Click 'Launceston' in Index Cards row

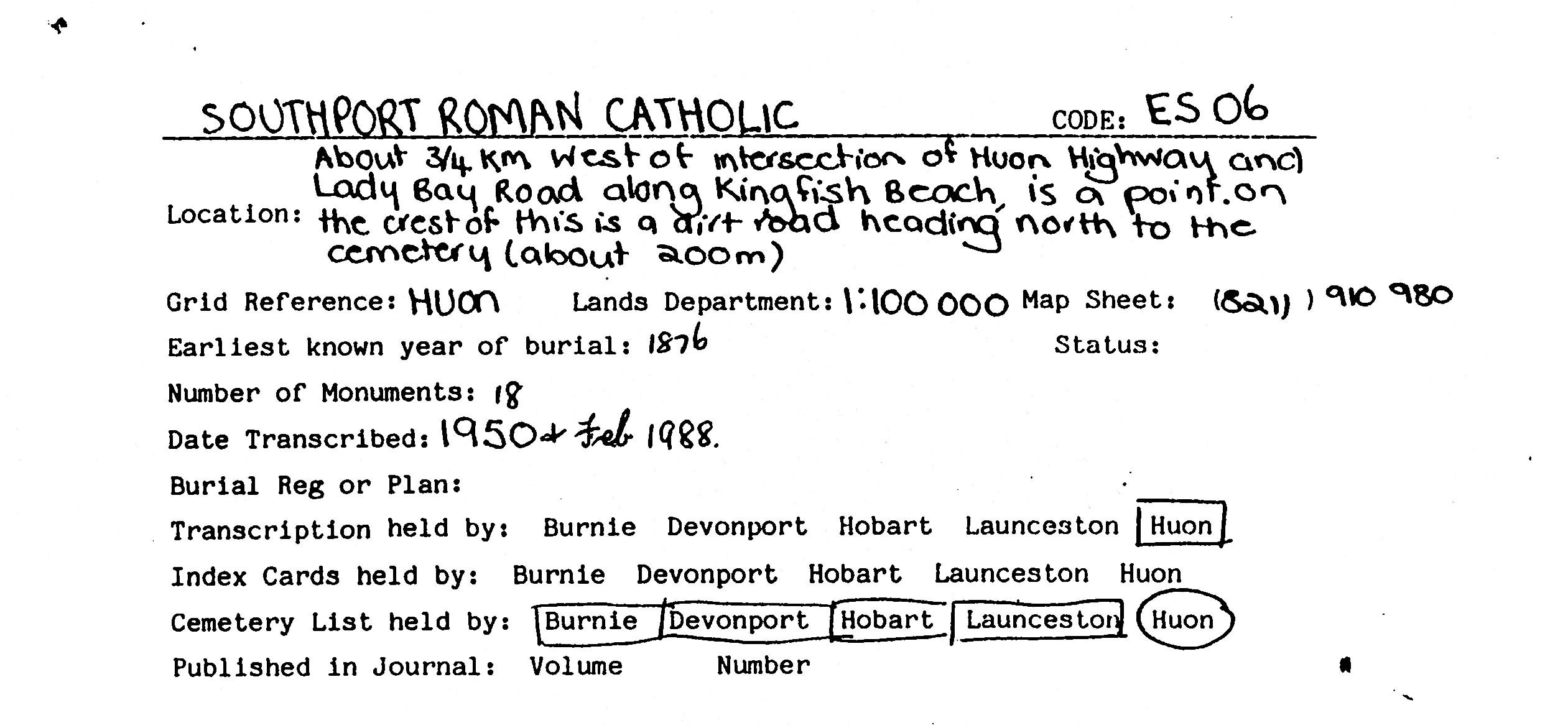point(1011,574)
